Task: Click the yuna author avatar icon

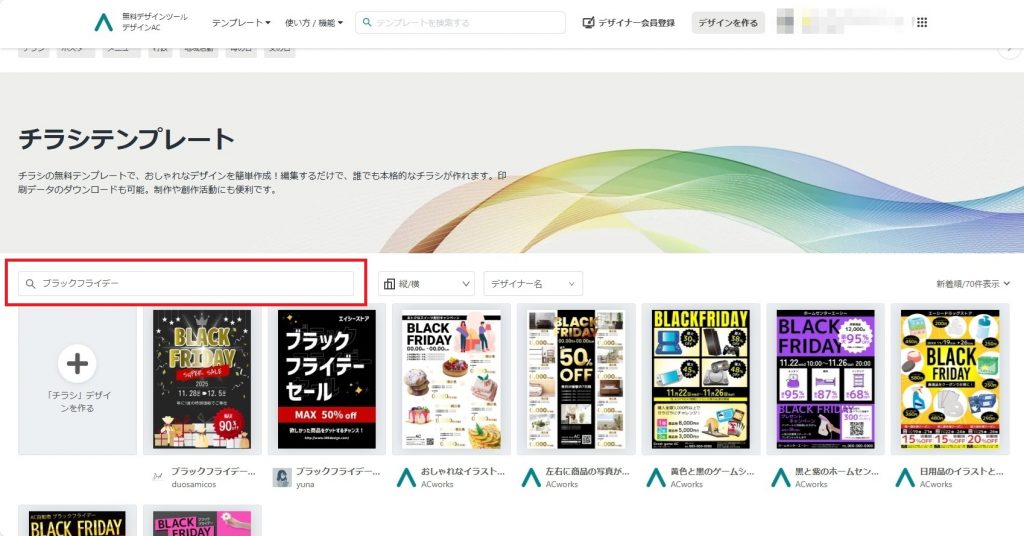Action: [281, 478]
